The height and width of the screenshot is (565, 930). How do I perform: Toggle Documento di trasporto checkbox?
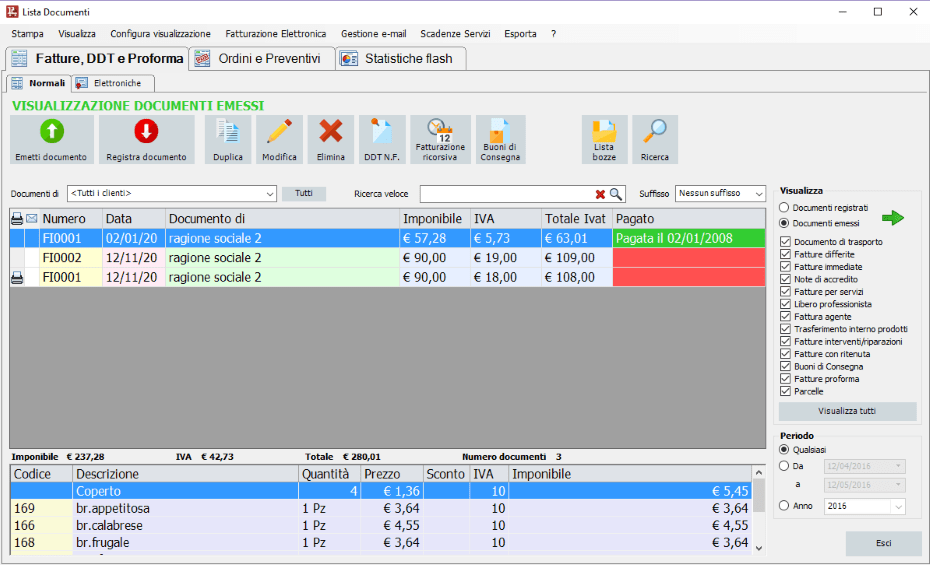point(785,241)
